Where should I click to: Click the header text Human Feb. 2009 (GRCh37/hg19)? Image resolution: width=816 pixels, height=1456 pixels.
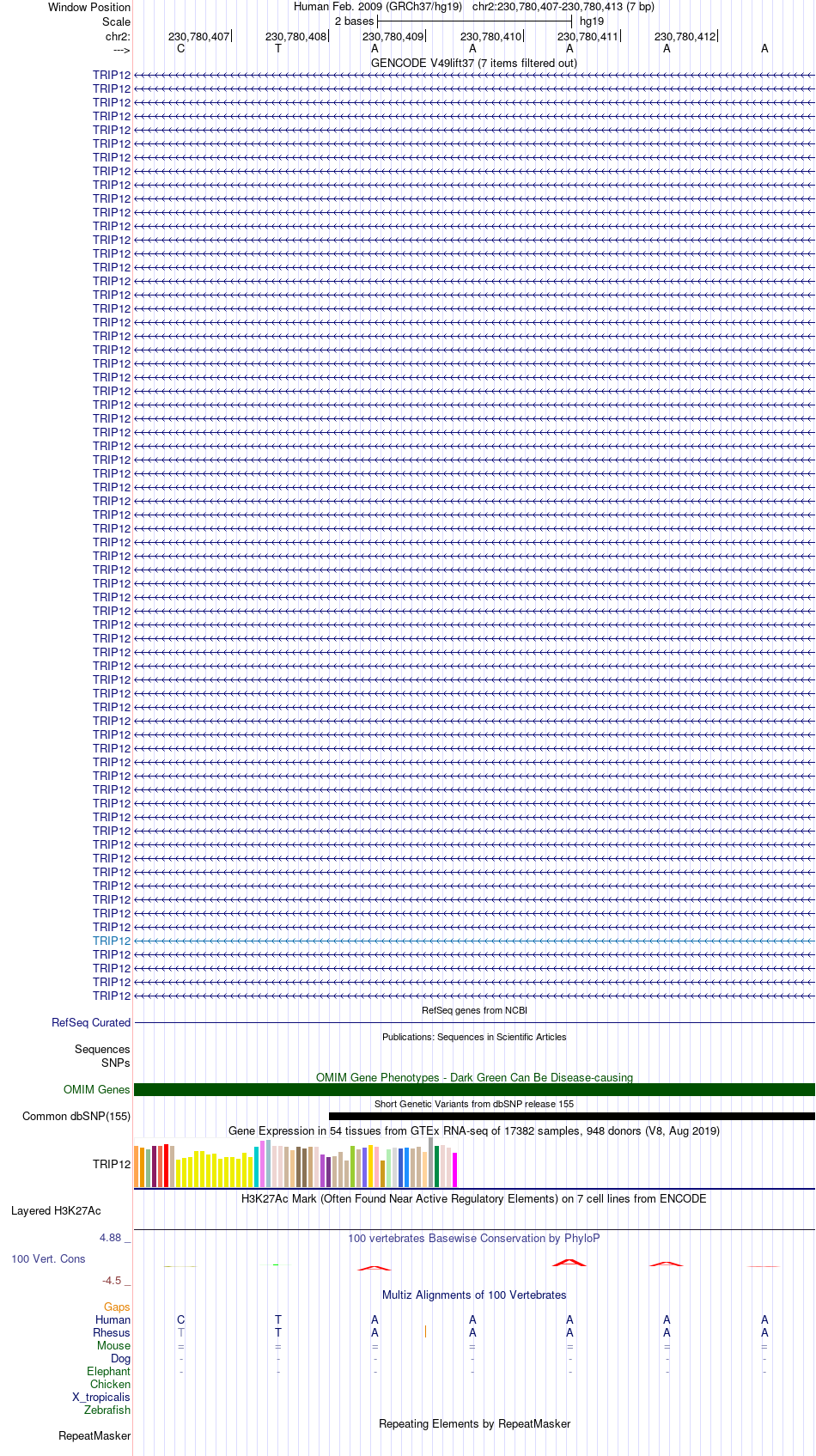coord(378,7)
